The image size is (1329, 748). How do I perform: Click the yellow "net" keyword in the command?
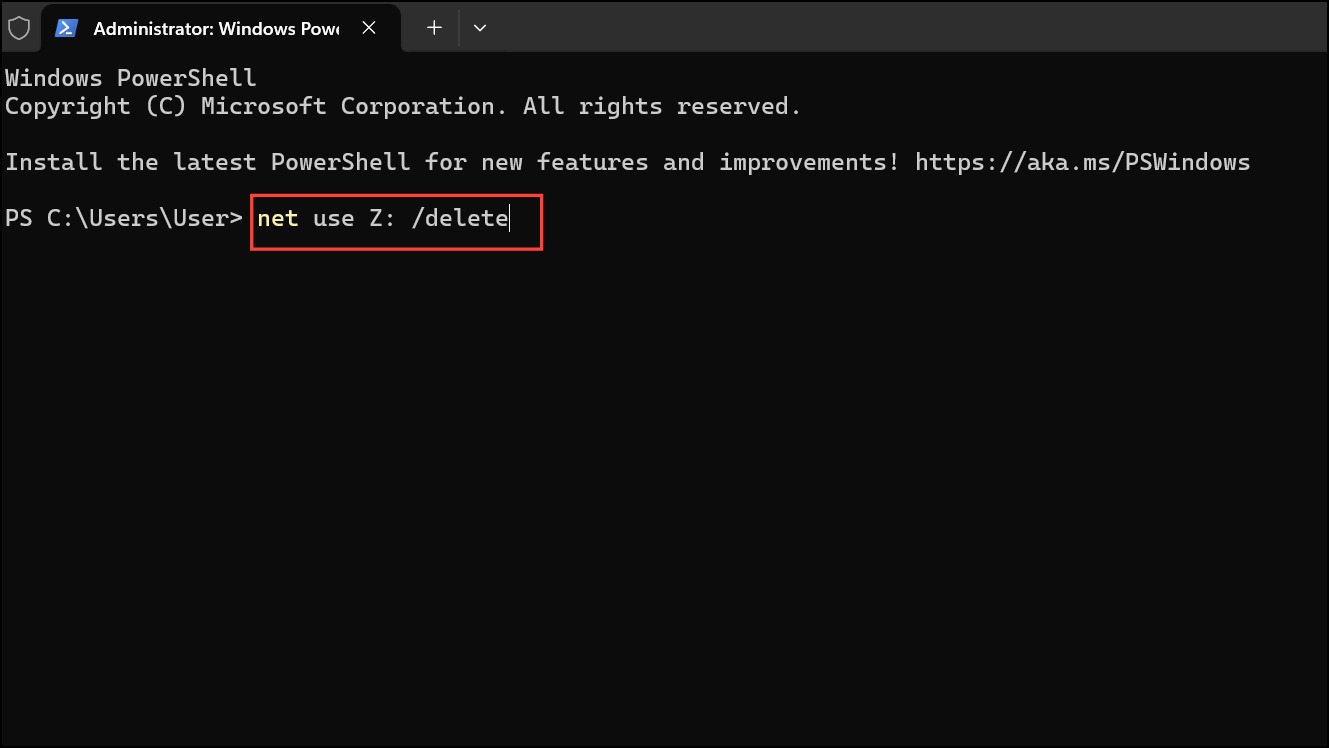tap(278, 218)
